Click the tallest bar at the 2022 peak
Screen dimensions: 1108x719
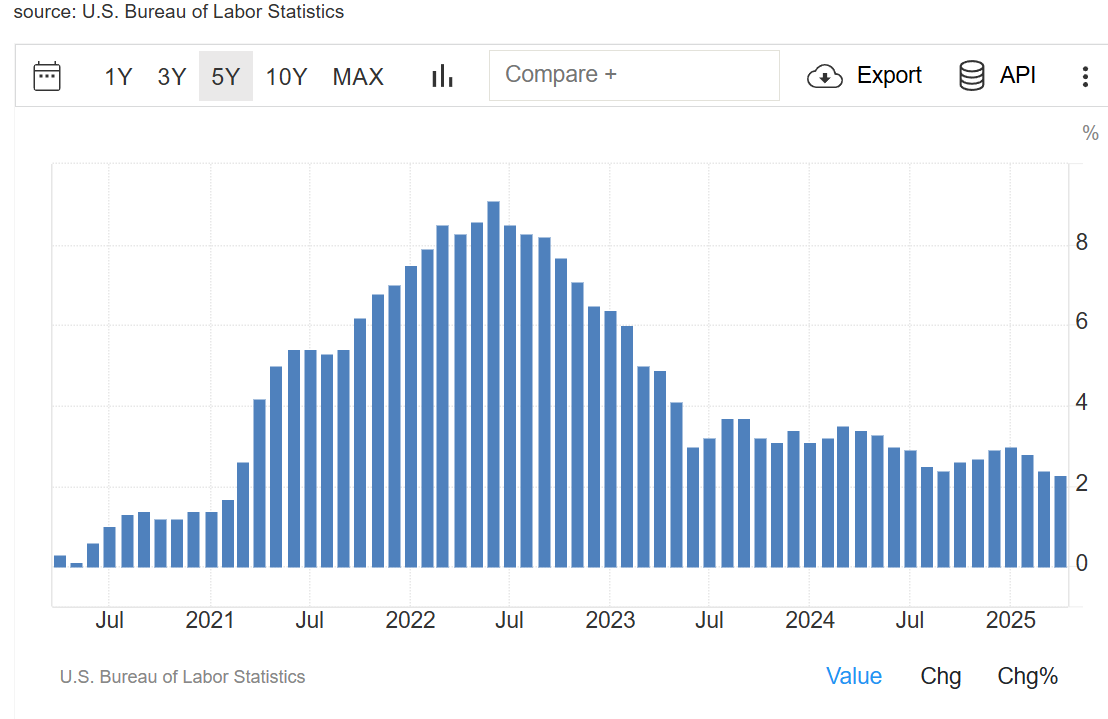click(493, 384)
